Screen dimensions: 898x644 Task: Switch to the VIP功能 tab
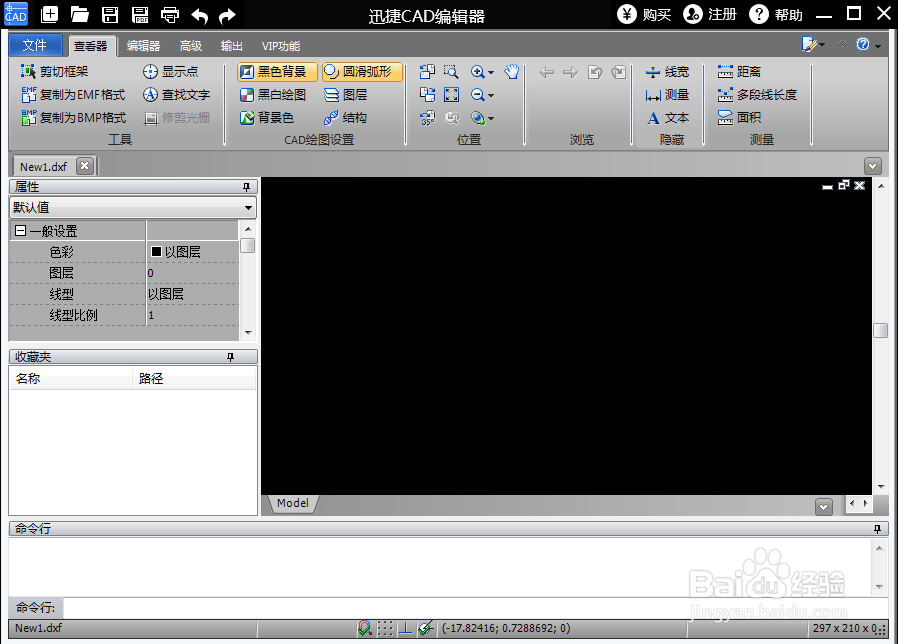[x=281, y=46]
